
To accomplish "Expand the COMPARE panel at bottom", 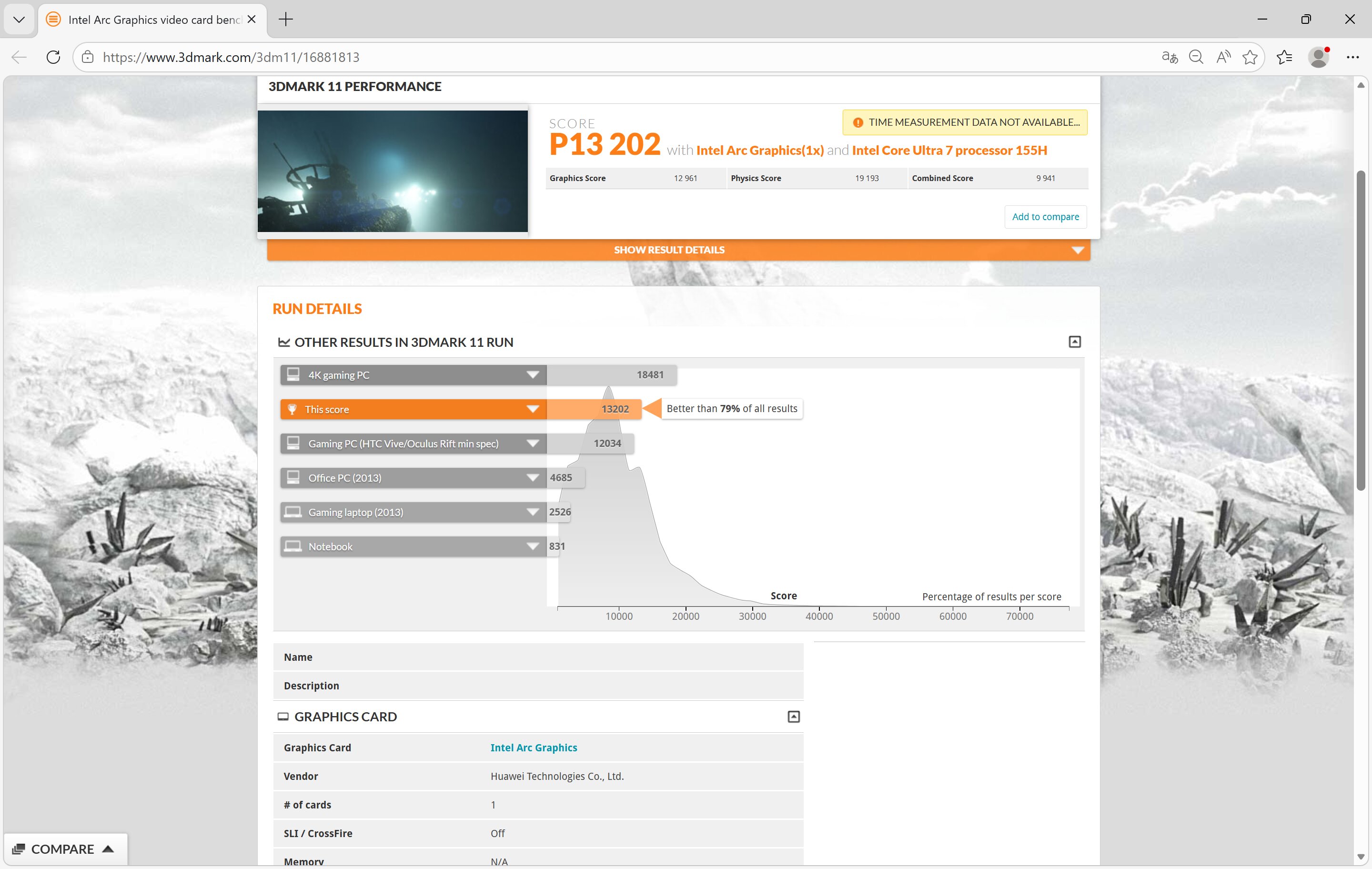I will tap(64, 849).
